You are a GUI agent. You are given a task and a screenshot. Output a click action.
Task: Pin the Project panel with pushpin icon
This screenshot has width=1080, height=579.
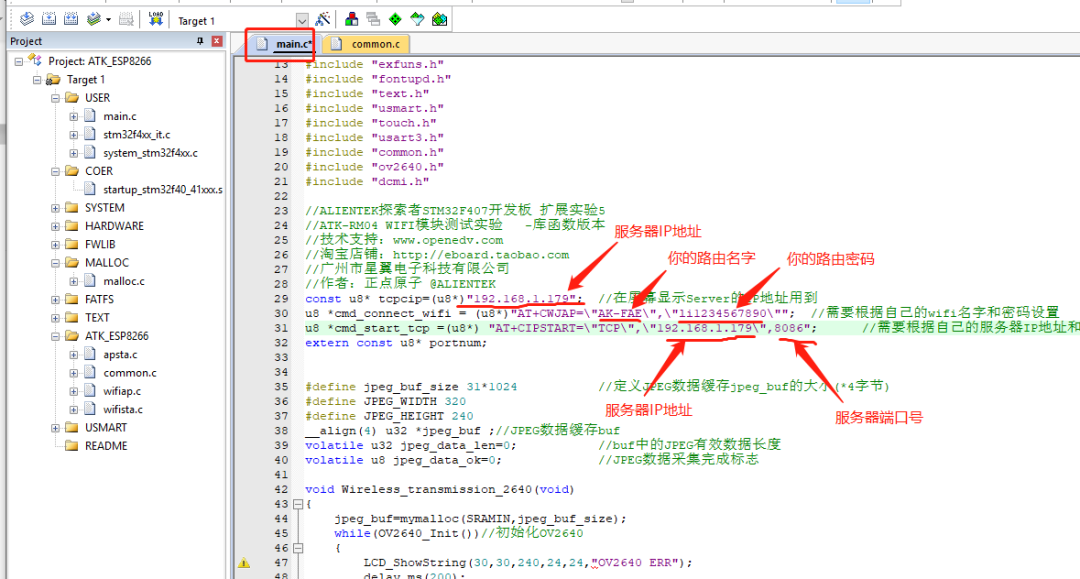[x=200, y=41]
